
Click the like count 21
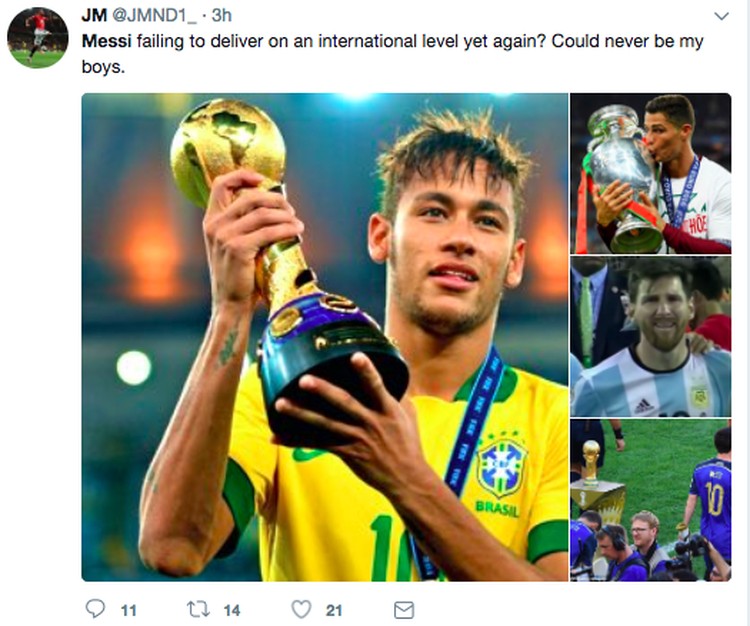[x=334, y=611]
